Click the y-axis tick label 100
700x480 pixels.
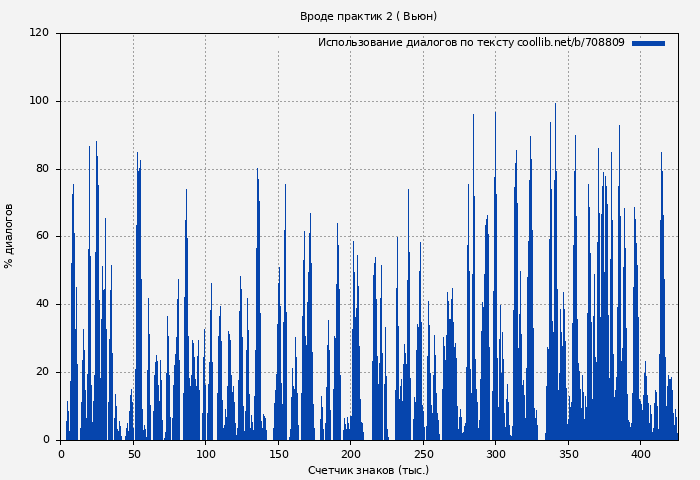(39, 101)
